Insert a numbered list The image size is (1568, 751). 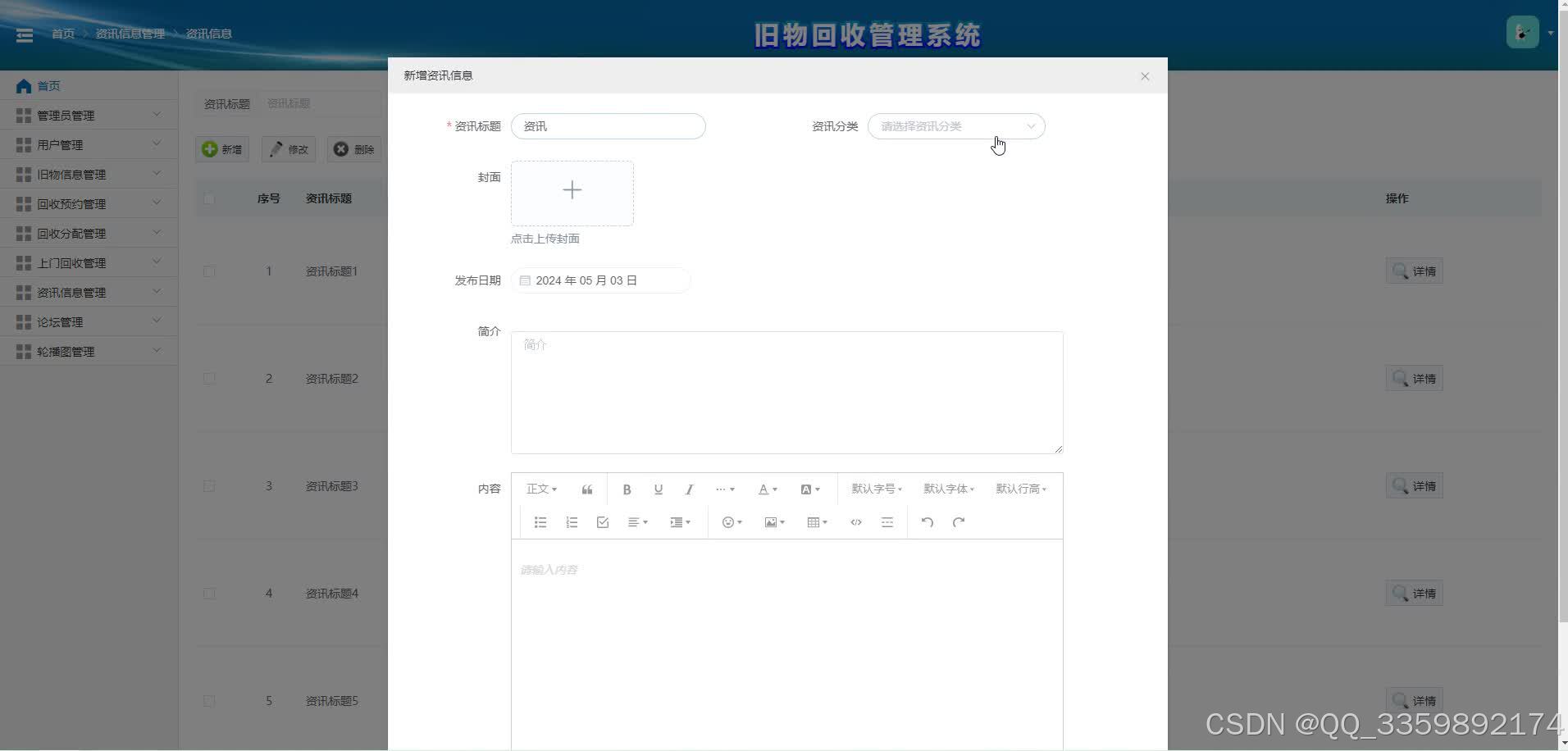(x=572, y=522)
